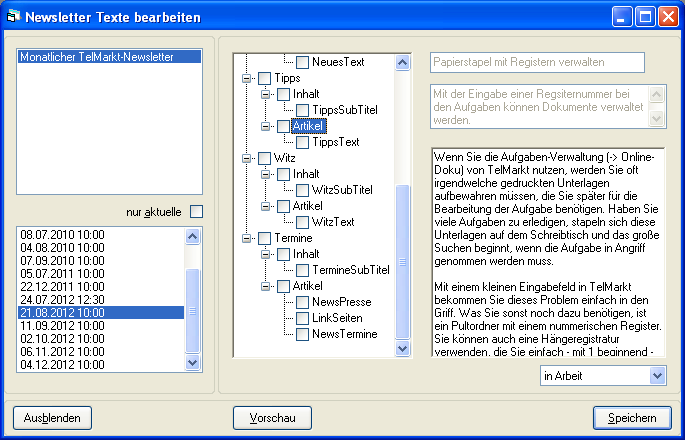Select TermineSubTitel in the tree

[x=350, y=270]
